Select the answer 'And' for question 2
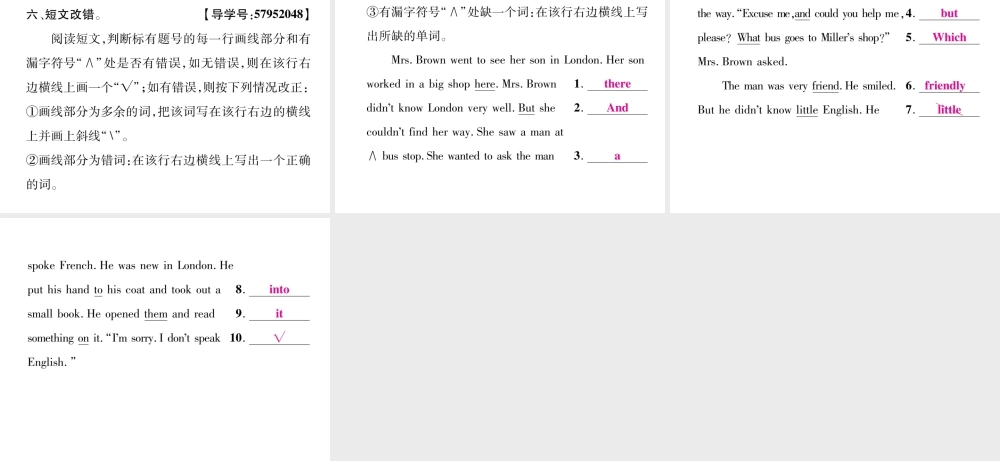Screen dimensions: 1000x461 (617, 108)
